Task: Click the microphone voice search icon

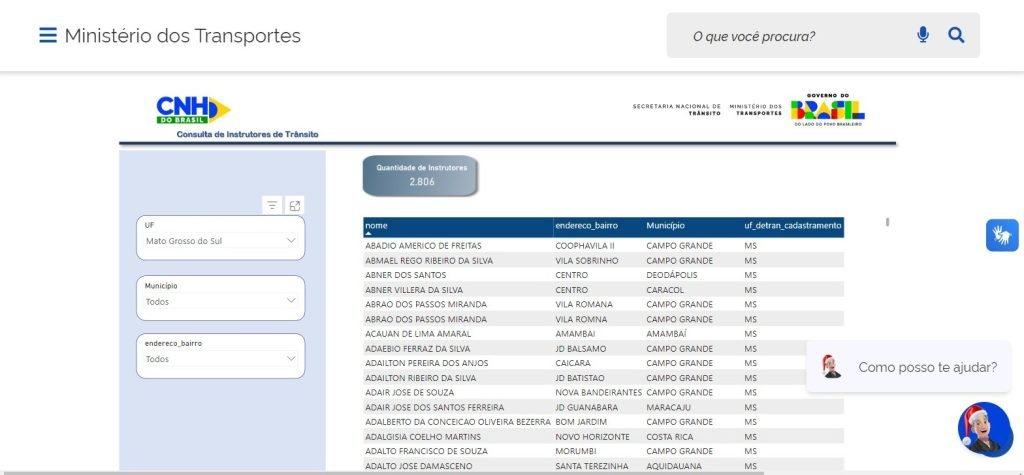Action: point(922,36)
